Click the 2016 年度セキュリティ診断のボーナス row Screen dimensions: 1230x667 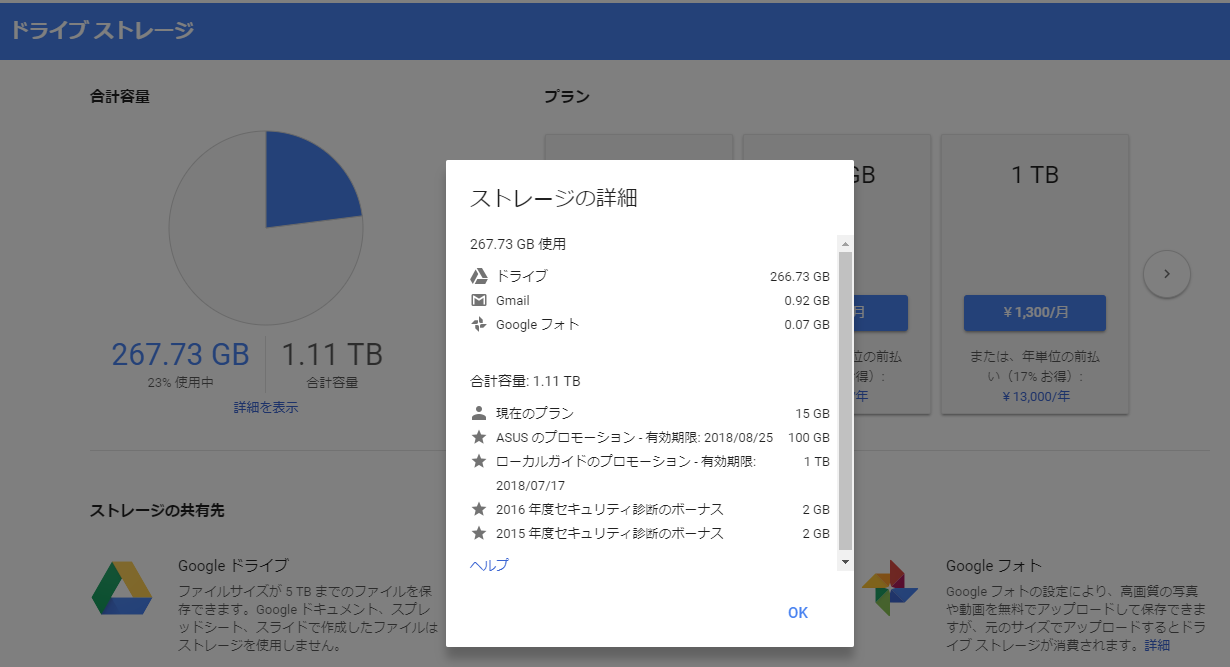pyautogui.click(x=650, y=509)
